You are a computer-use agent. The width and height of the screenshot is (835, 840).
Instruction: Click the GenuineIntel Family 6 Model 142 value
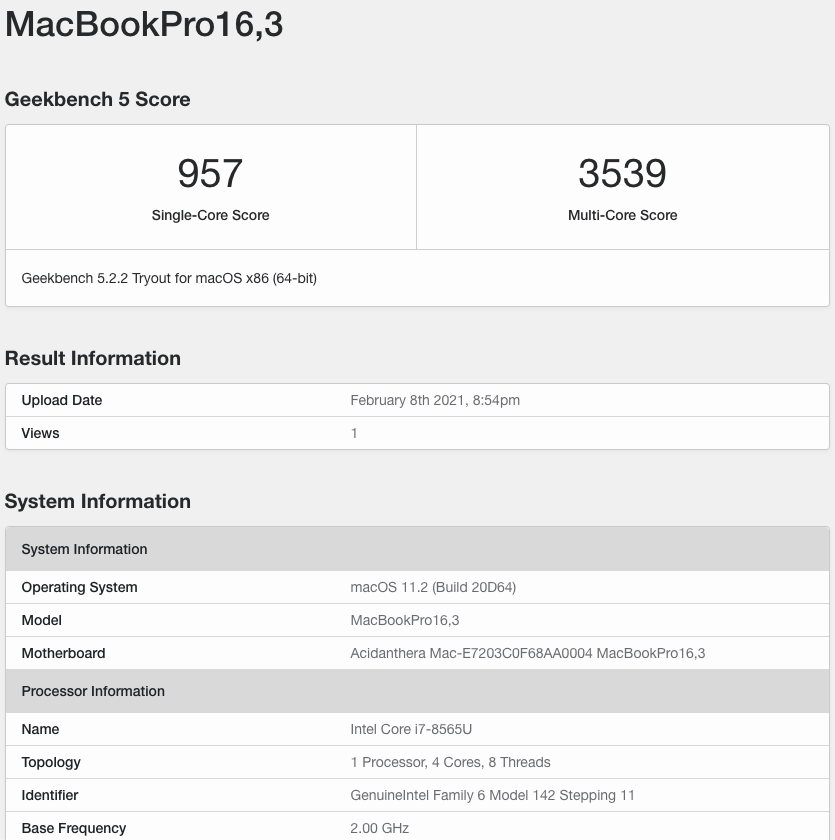492,795
